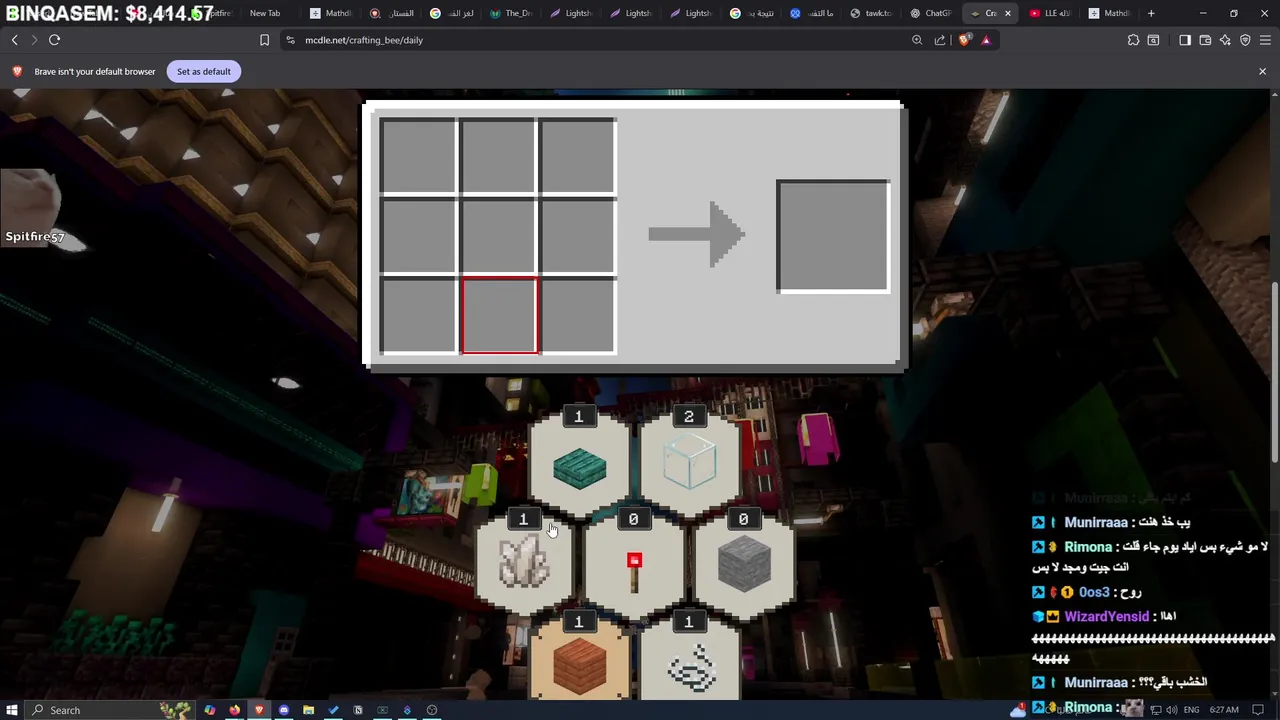Image resolution: width=1280 pixels, height=720 pixels.
Task: Click the Oos3 chat username
Action: point(1093,592)
